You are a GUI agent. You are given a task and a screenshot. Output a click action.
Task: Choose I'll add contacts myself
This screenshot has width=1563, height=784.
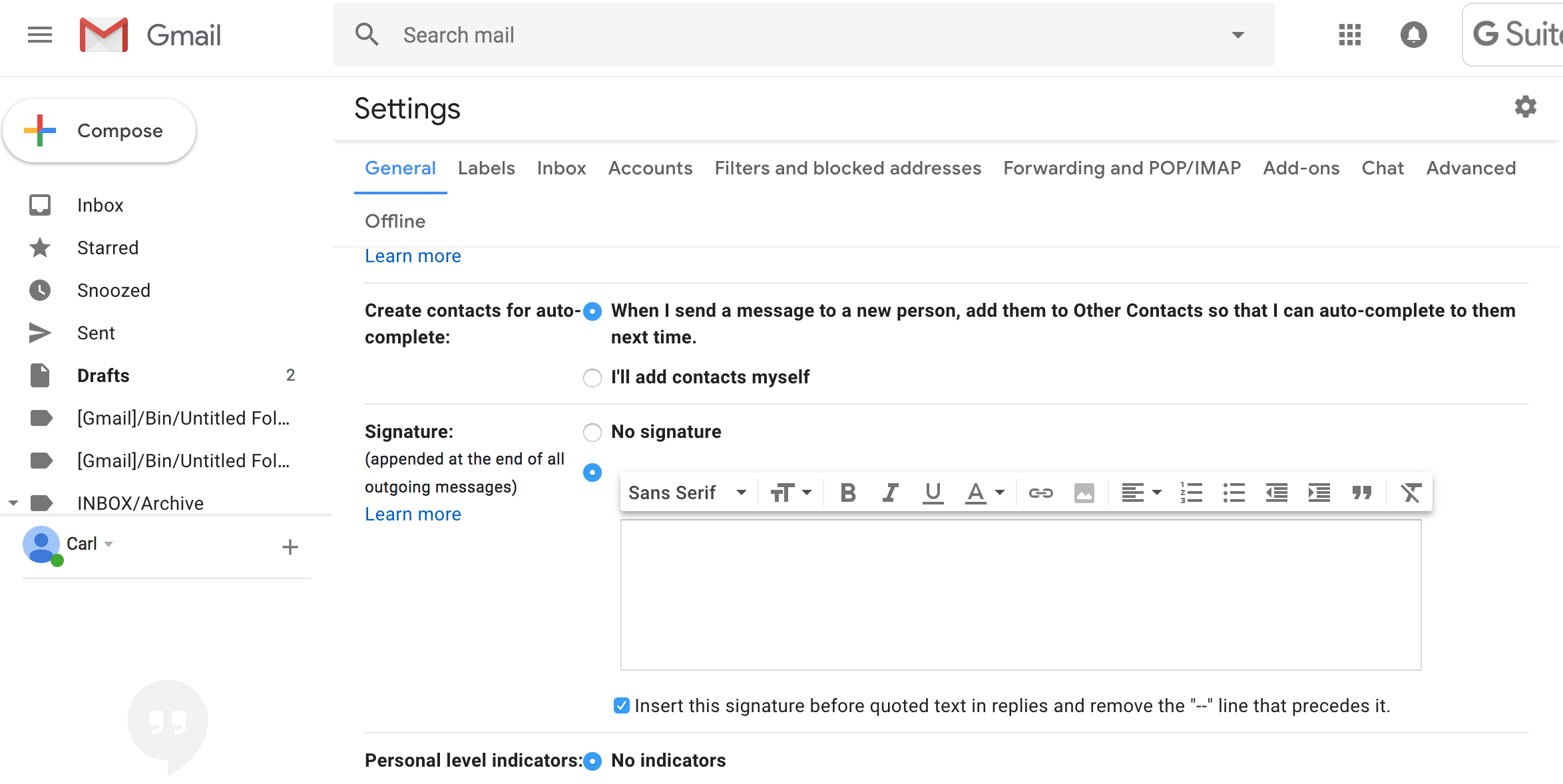(x=592, y=377)
